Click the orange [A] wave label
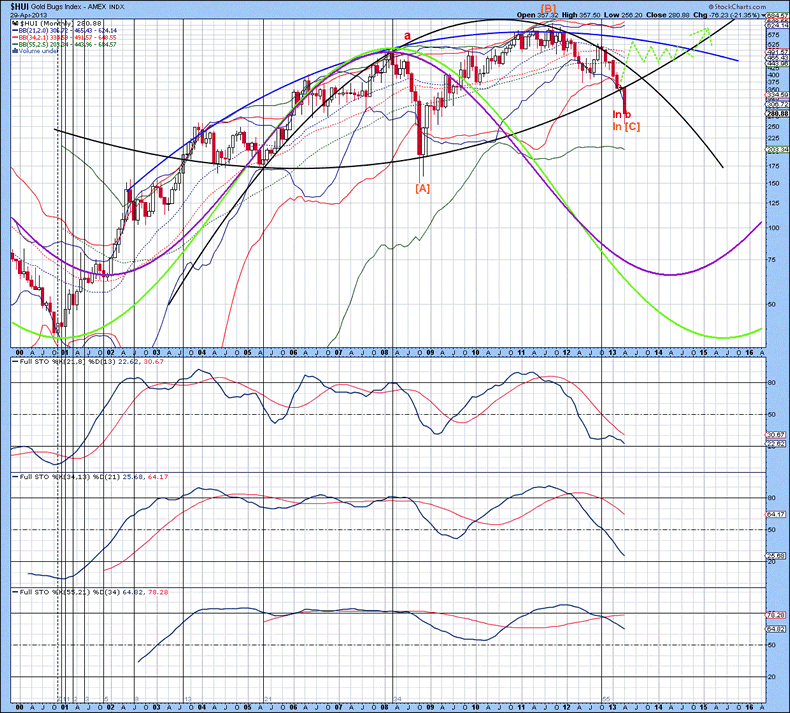Viewport: 790px width, 713px height. (x=422, y=187)
